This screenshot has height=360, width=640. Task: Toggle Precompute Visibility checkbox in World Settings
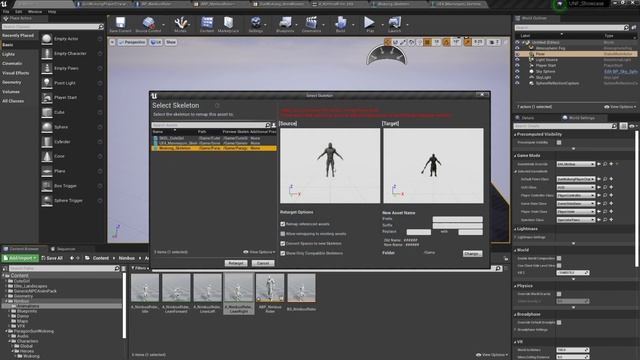559,142
